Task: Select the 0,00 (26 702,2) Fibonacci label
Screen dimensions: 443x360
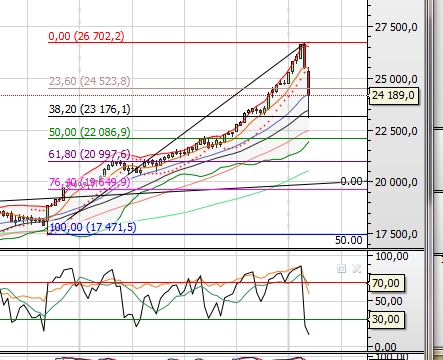Action: [x=86, y=36]
